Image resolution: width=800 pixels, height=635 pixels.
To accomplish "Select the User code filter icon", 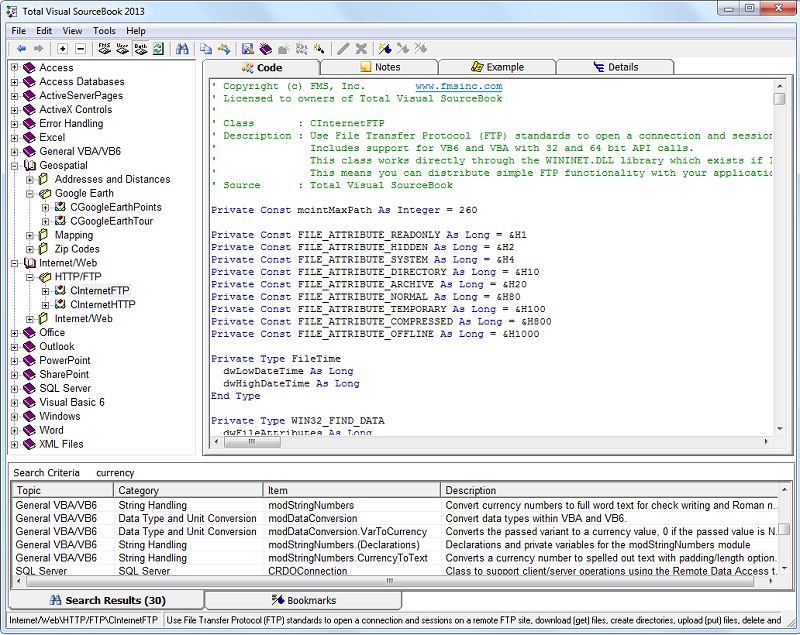I will [x=121, y=47].
